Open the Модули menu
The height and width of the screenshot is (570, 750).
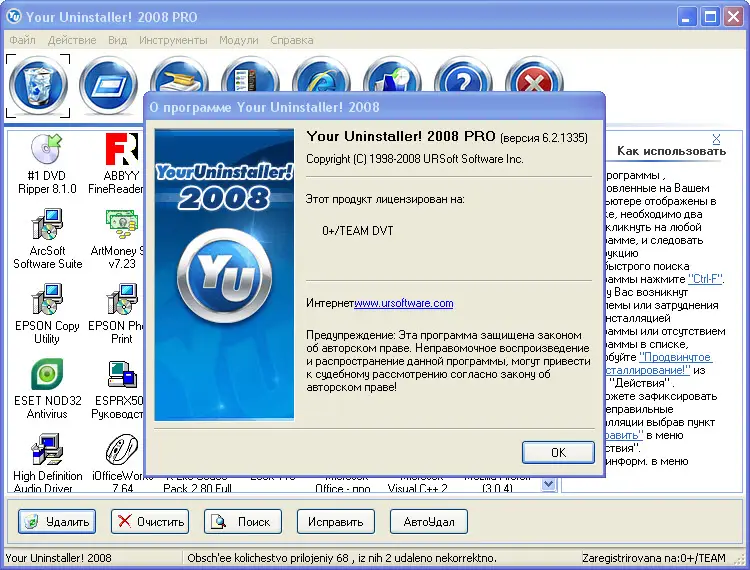pos(239,40)
